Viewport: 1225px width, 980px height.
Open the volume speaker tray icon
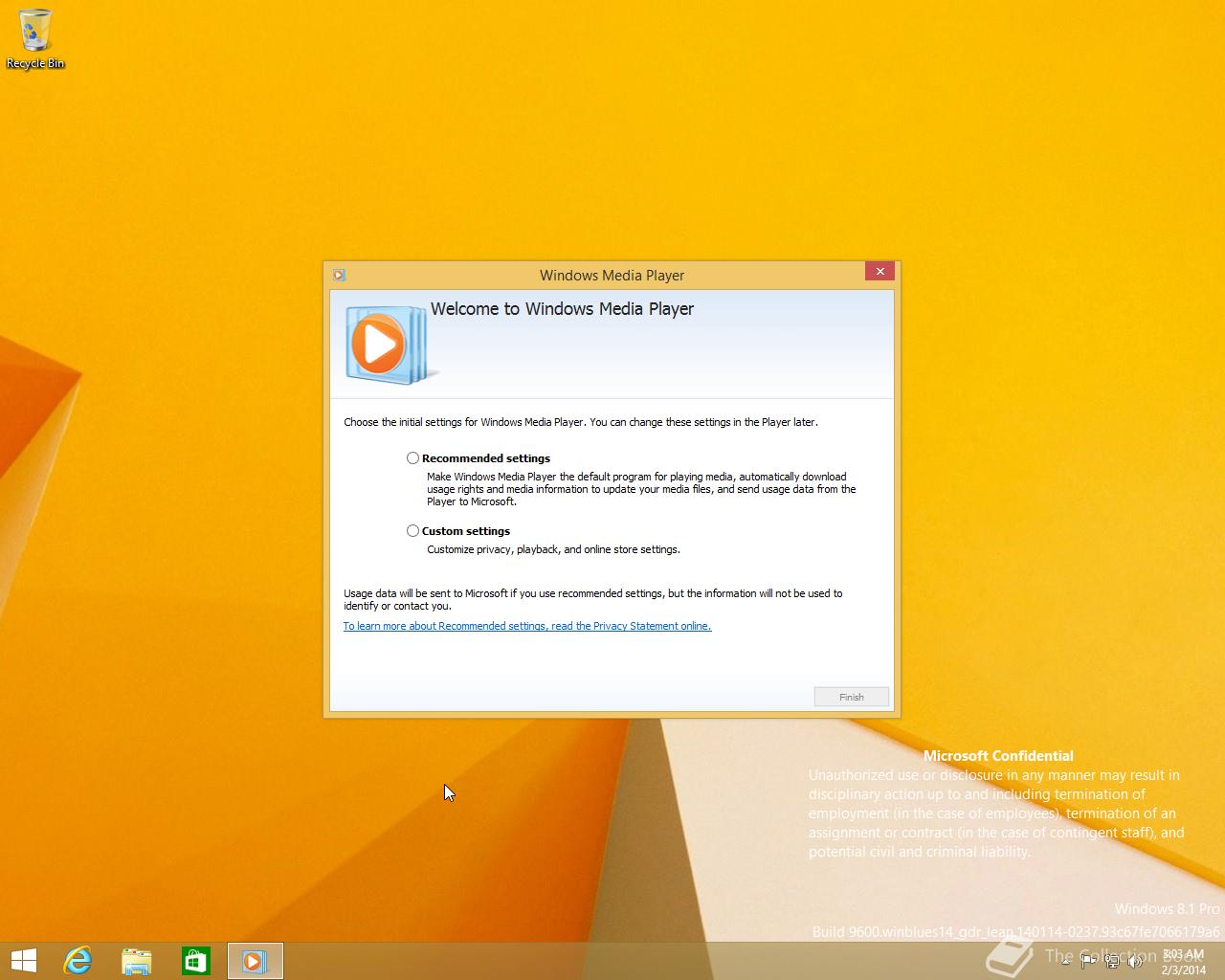coord(1135,961)
